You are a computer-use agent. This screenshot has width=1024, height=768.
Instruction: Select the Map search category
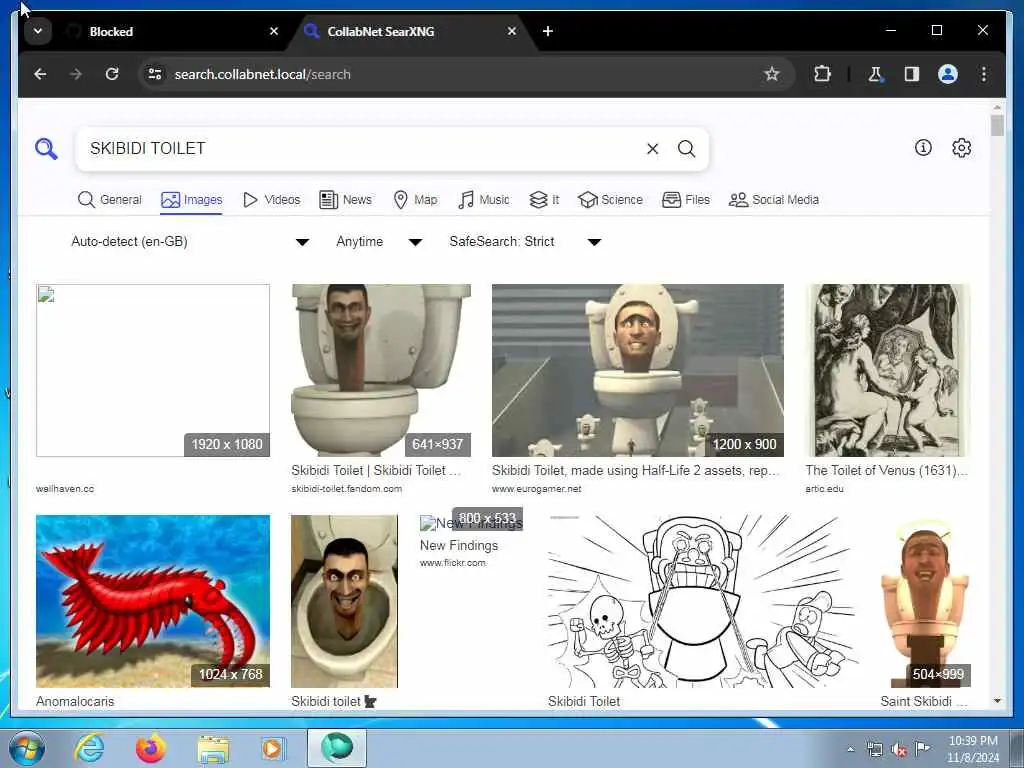pyautogui.click(x=415, y=200)
